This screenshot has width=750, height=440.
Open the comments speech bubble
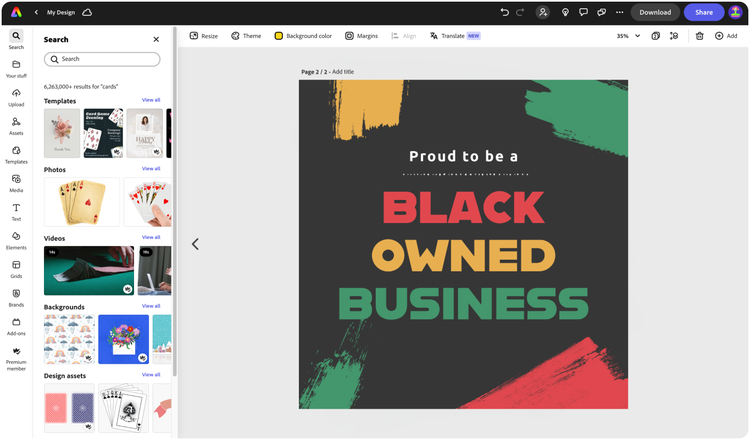(583, 12)
